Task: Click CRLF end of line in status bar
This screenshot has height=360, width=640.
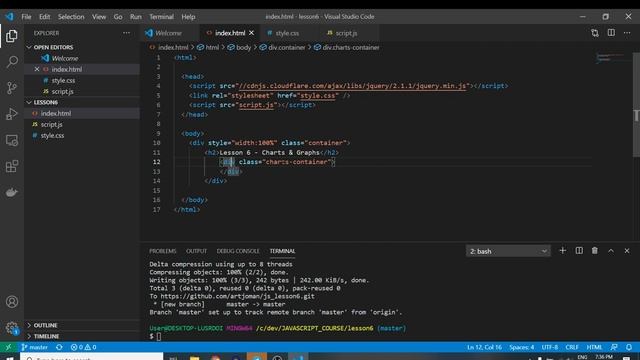Action: coord(572,347)
